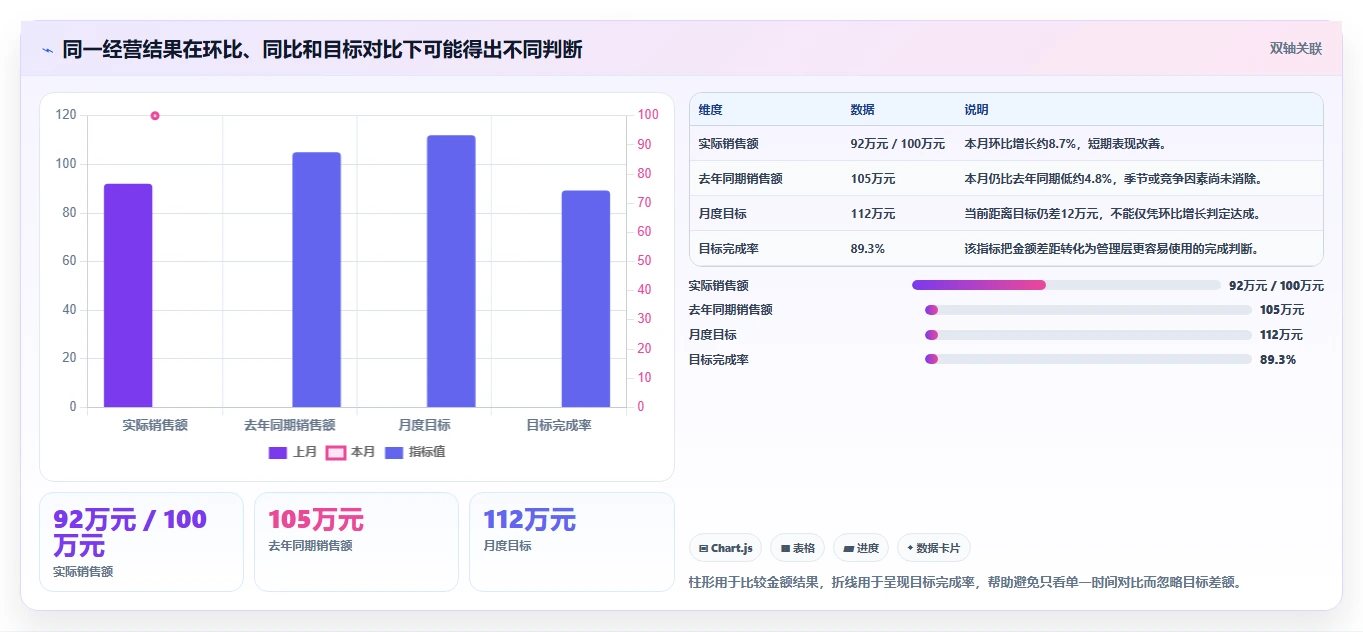
Task: Click the 去年同期销售额 progress bar
Action: point(1088,310)
